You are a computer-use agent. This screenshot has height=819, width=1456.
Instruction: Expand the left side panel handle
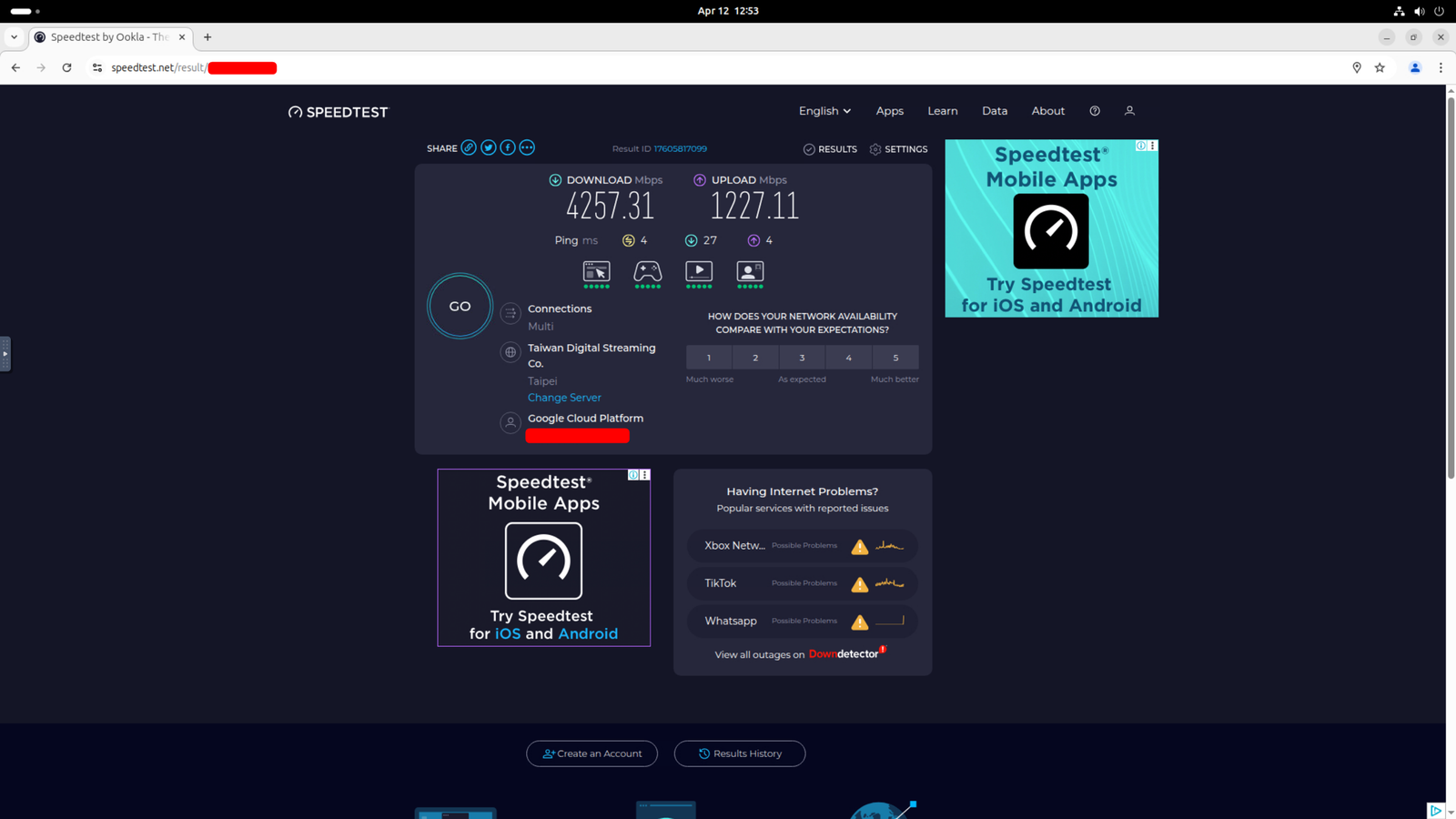[x=5, y=354]
